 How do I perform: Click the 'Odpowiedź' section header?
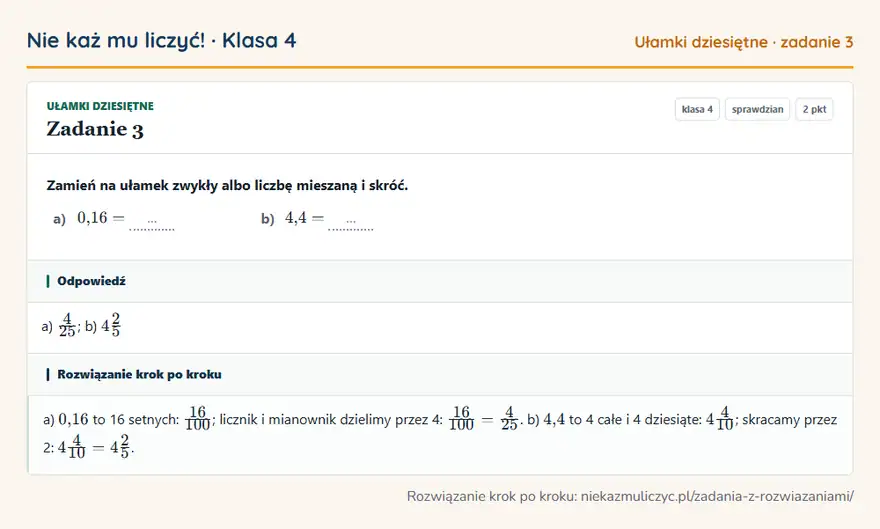[x=91, y=281]
